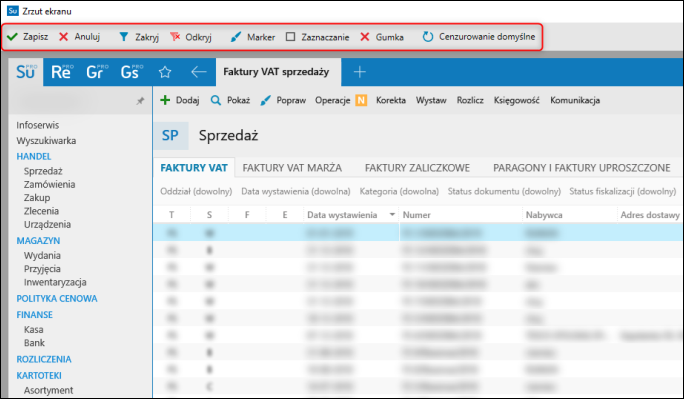Pick the Marker brush icon
The height and width of the screenshot is (399, 684).
(236, 37)
